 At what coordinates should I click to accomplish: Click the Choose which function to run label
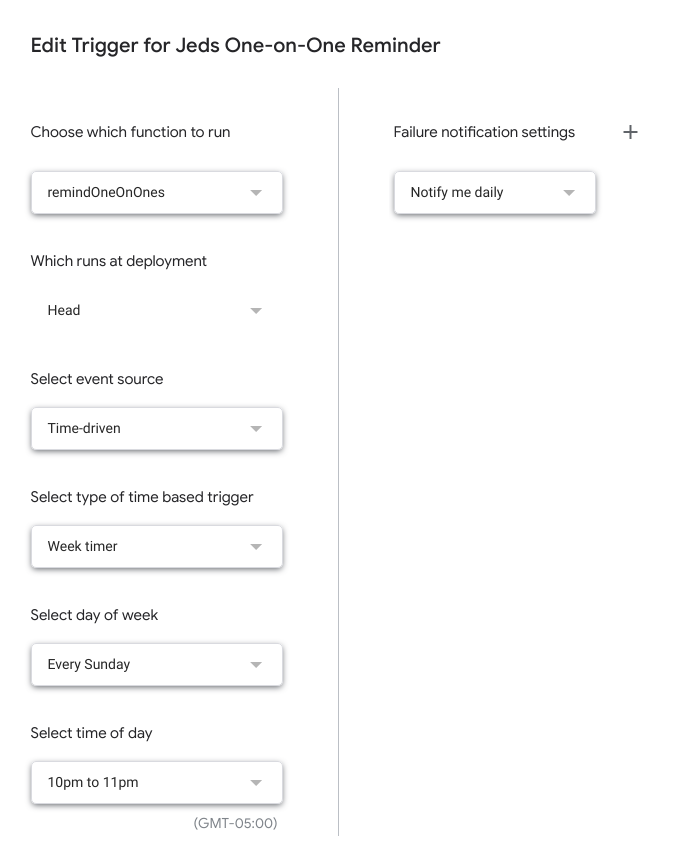[x=130, y=132]
